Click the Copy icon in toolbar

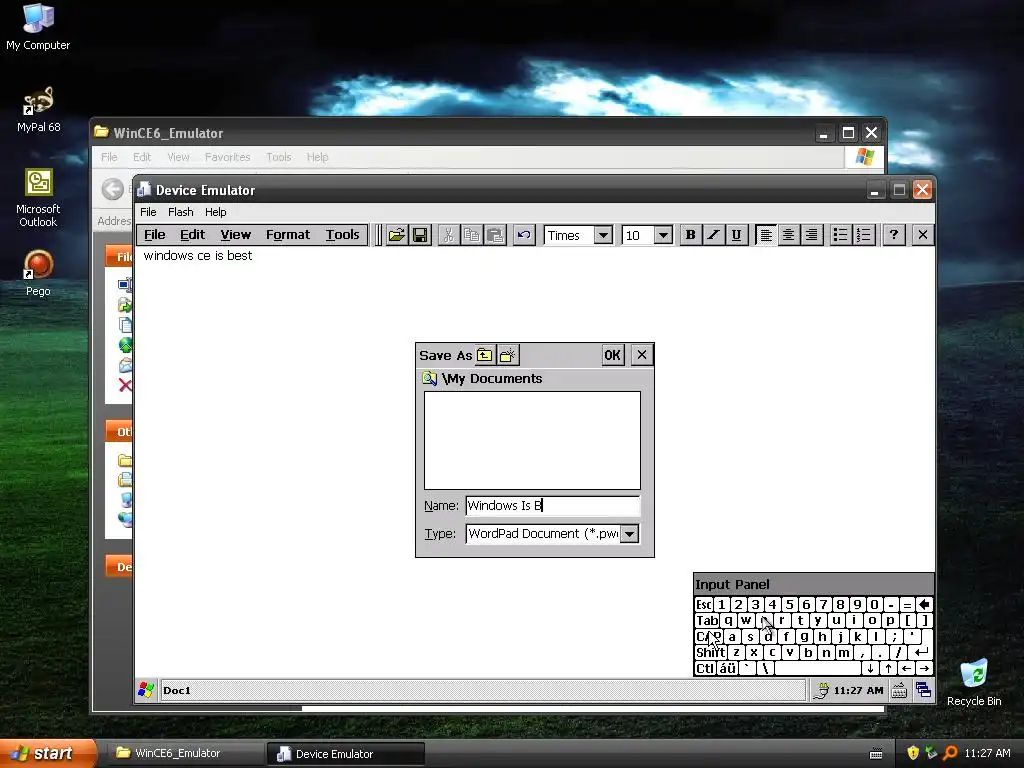472,235
